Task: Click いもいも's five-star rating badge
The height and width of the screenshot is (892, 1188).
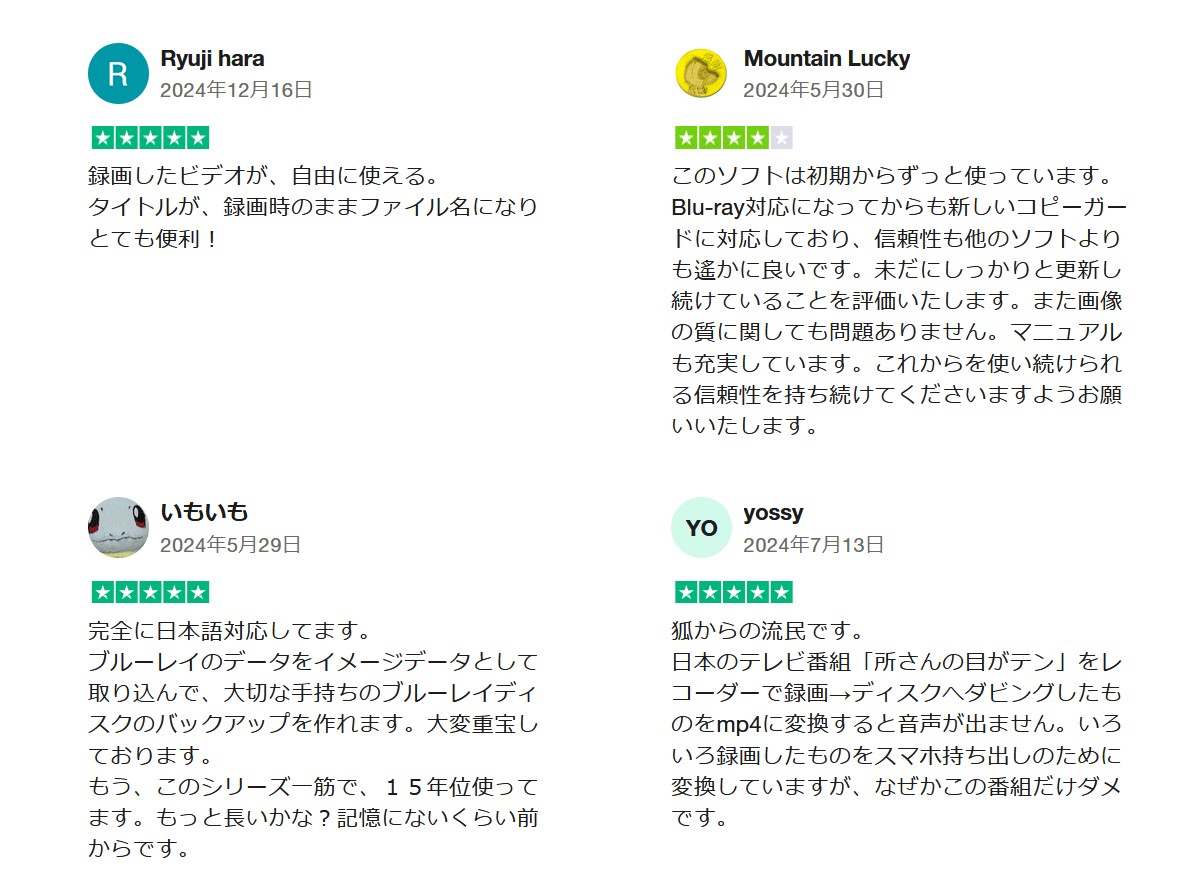Action: point(150,592)
